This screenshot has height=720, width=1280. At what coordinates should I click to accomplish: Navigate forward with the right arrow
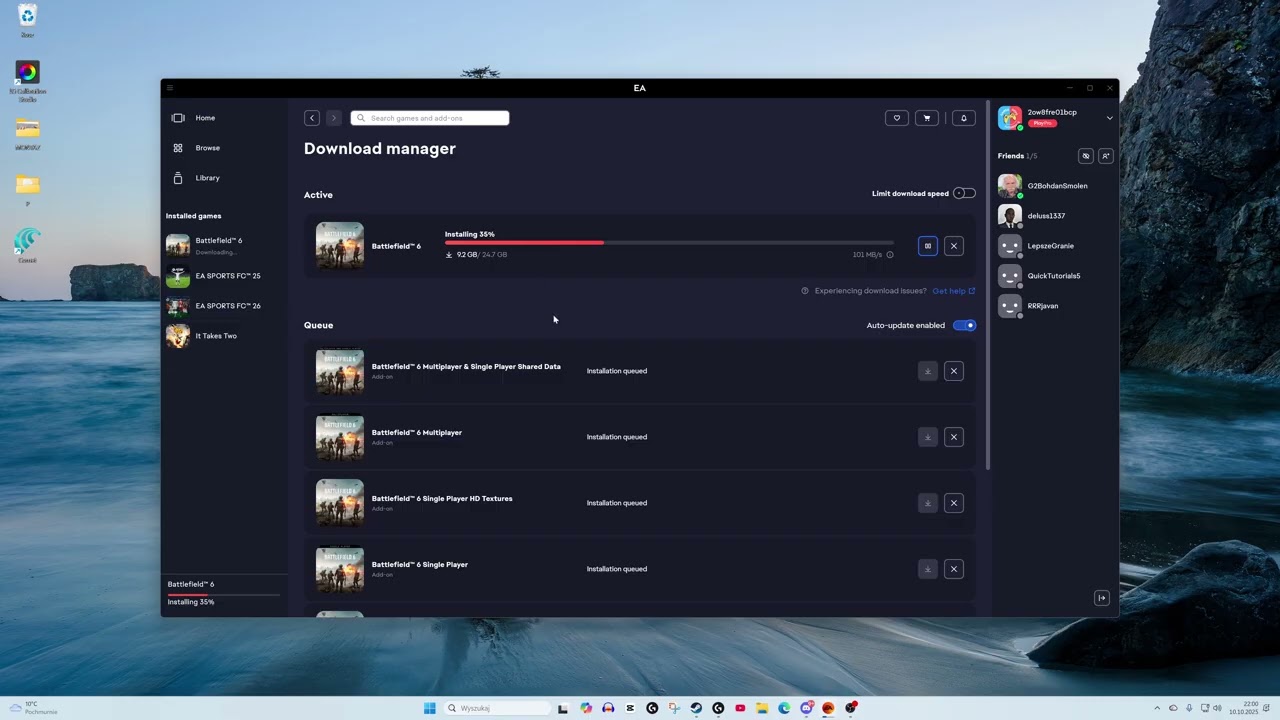[x=334, y=118]
